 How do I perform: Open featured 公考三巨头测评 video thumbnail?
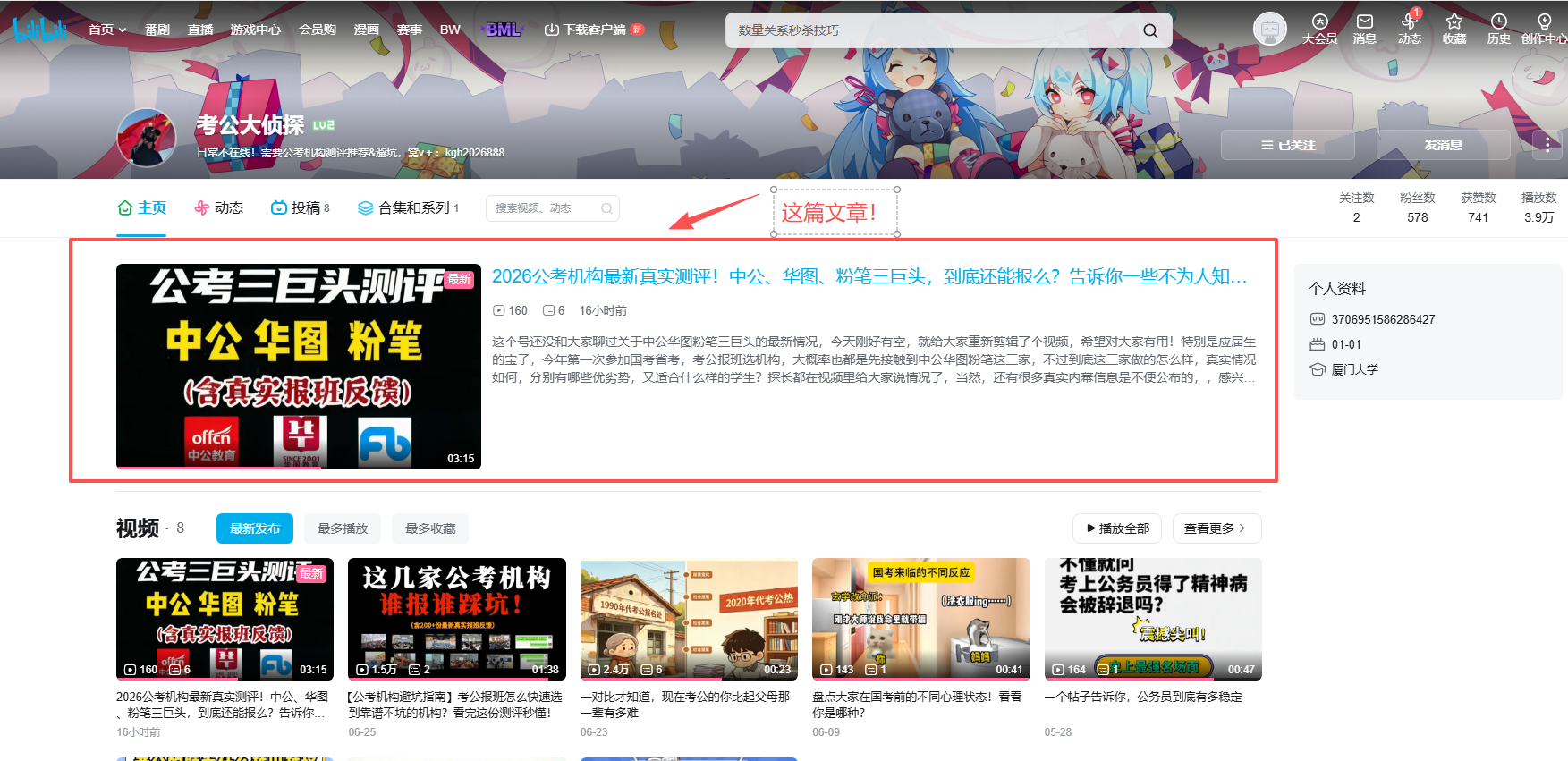(299, 367)
